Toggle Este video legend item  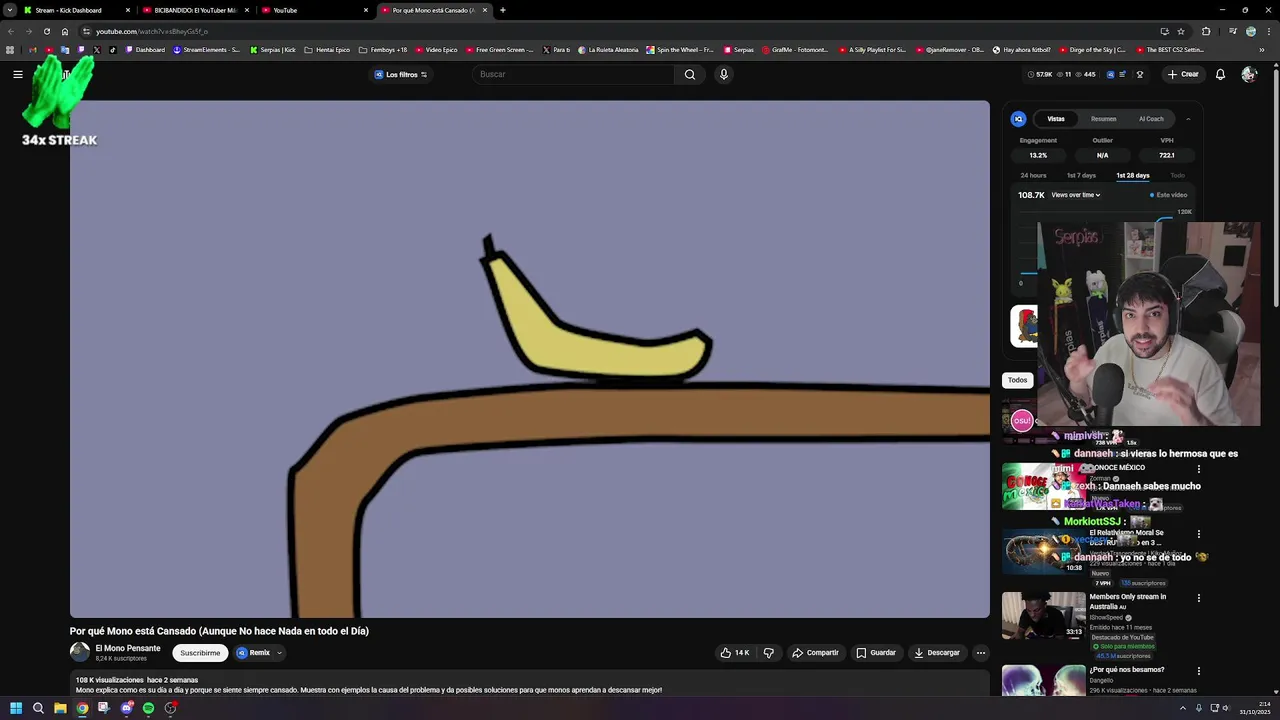[x=1168, y=195]
